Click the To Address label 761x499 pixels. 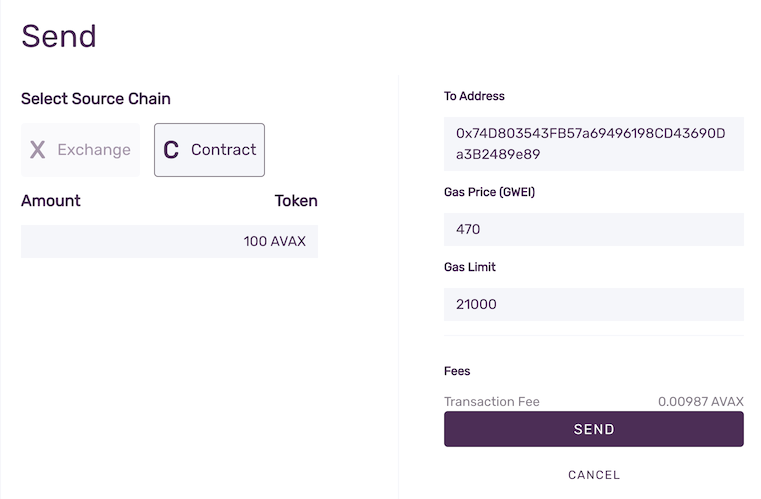point(474,97)
